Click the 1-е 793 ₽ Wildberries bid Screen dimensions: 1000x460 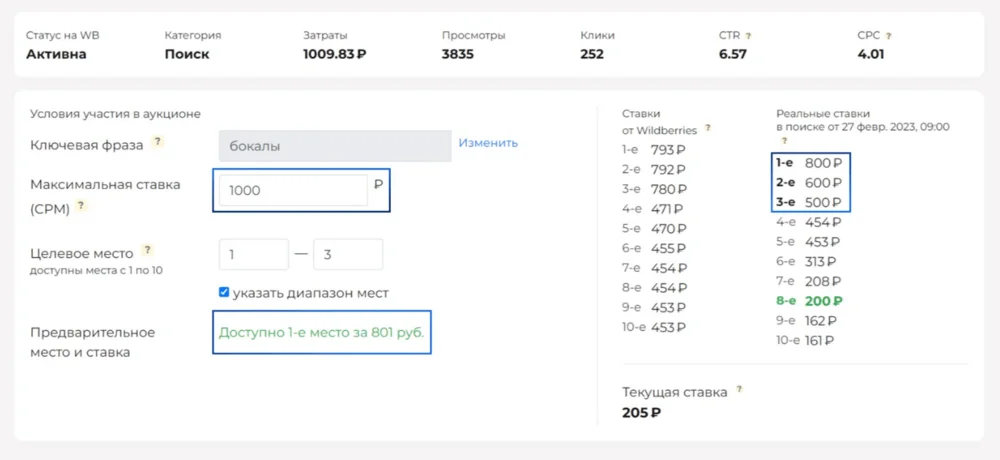pos(654,150)
